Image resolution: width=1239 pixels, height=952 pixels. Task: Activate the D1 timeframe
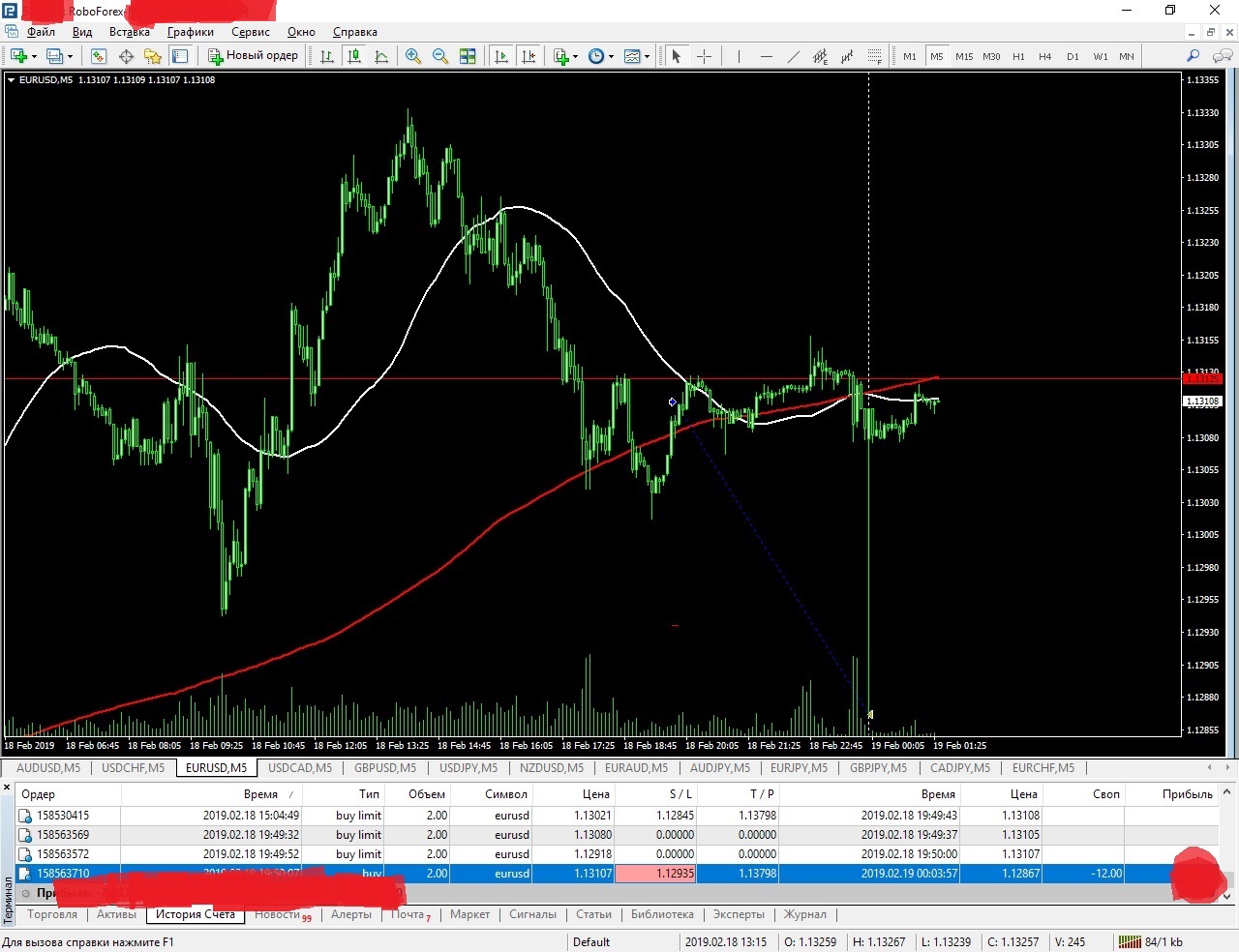coord(1073,56)
